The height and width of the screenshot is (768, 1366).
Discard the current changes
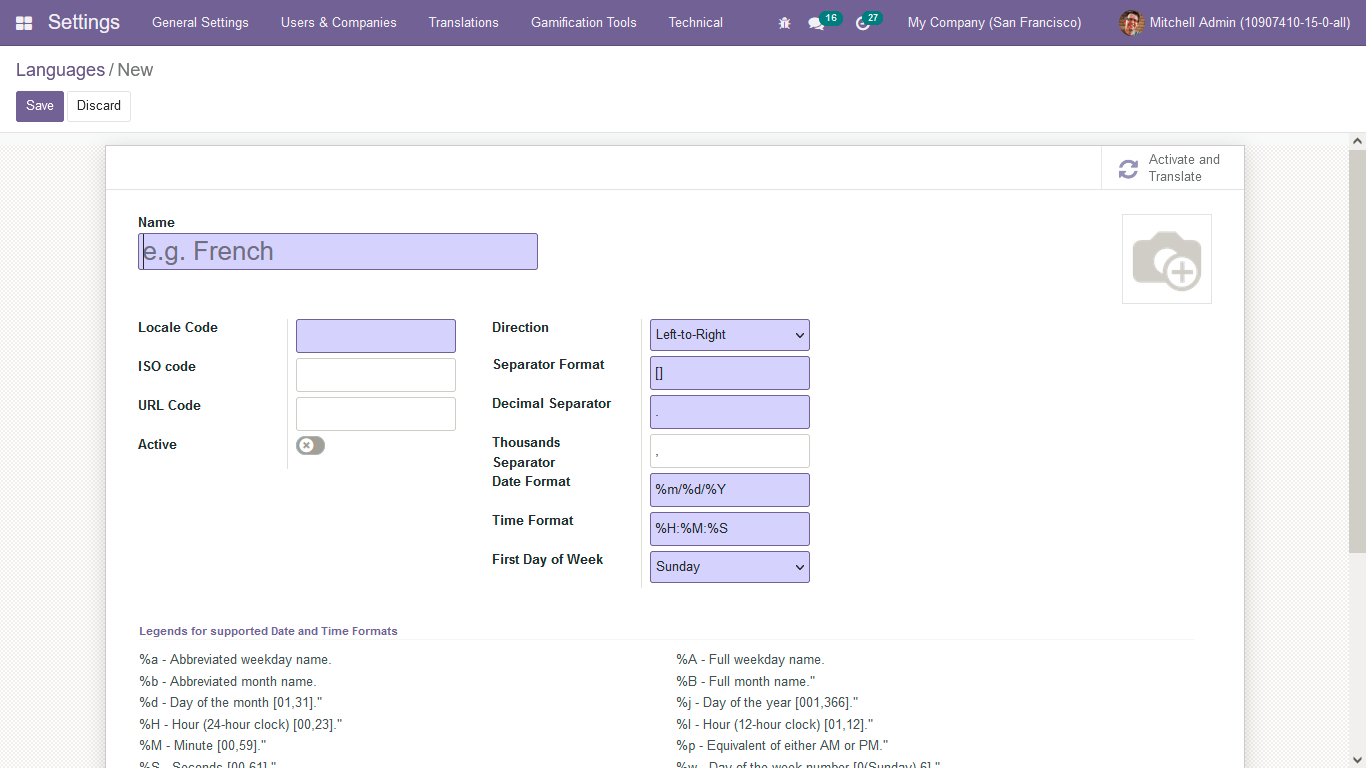[x=98, y=105]
